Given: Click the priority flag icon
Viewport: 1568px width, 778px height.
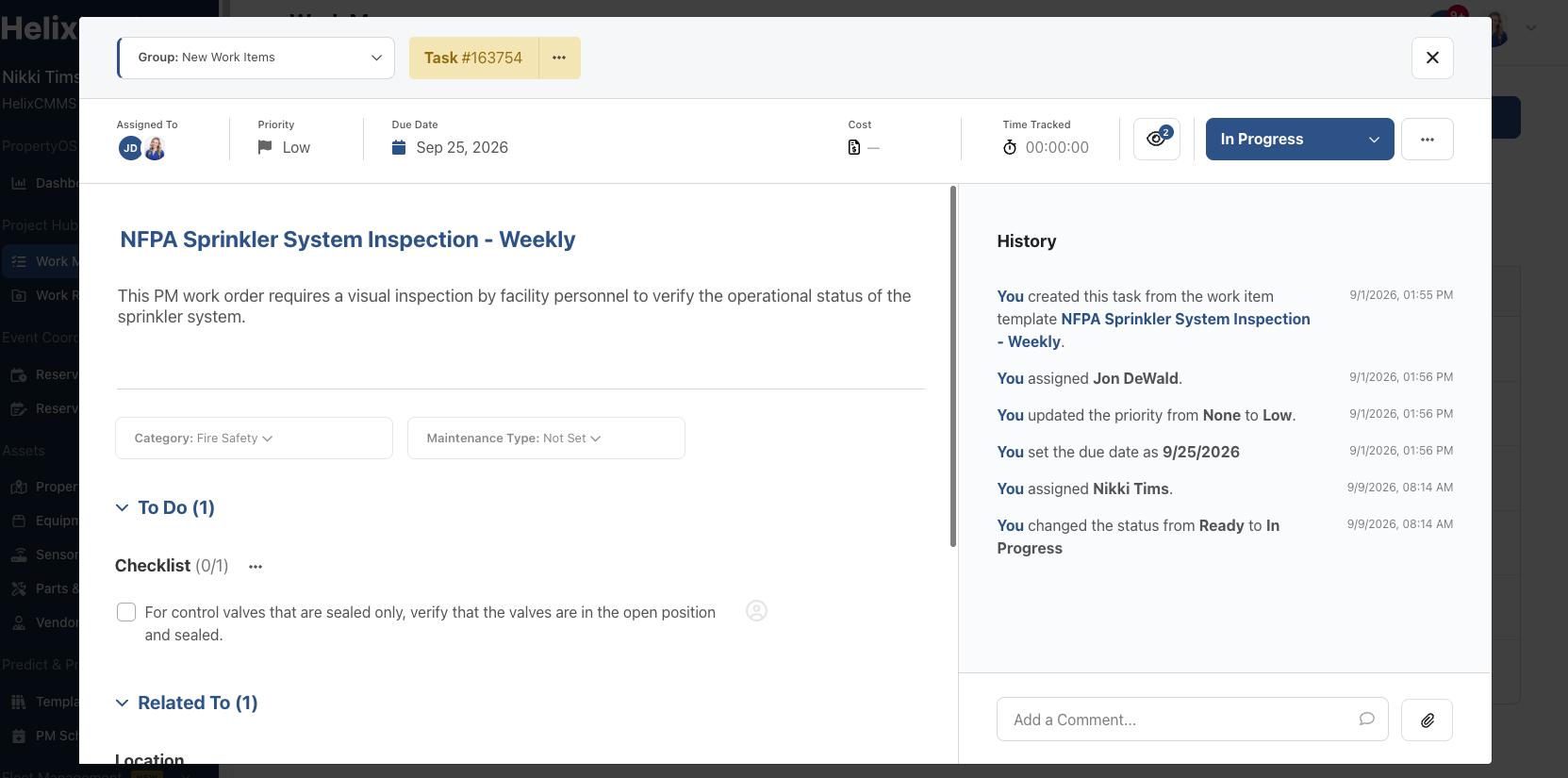Looking at the screenshot, I should click(265, 147).
